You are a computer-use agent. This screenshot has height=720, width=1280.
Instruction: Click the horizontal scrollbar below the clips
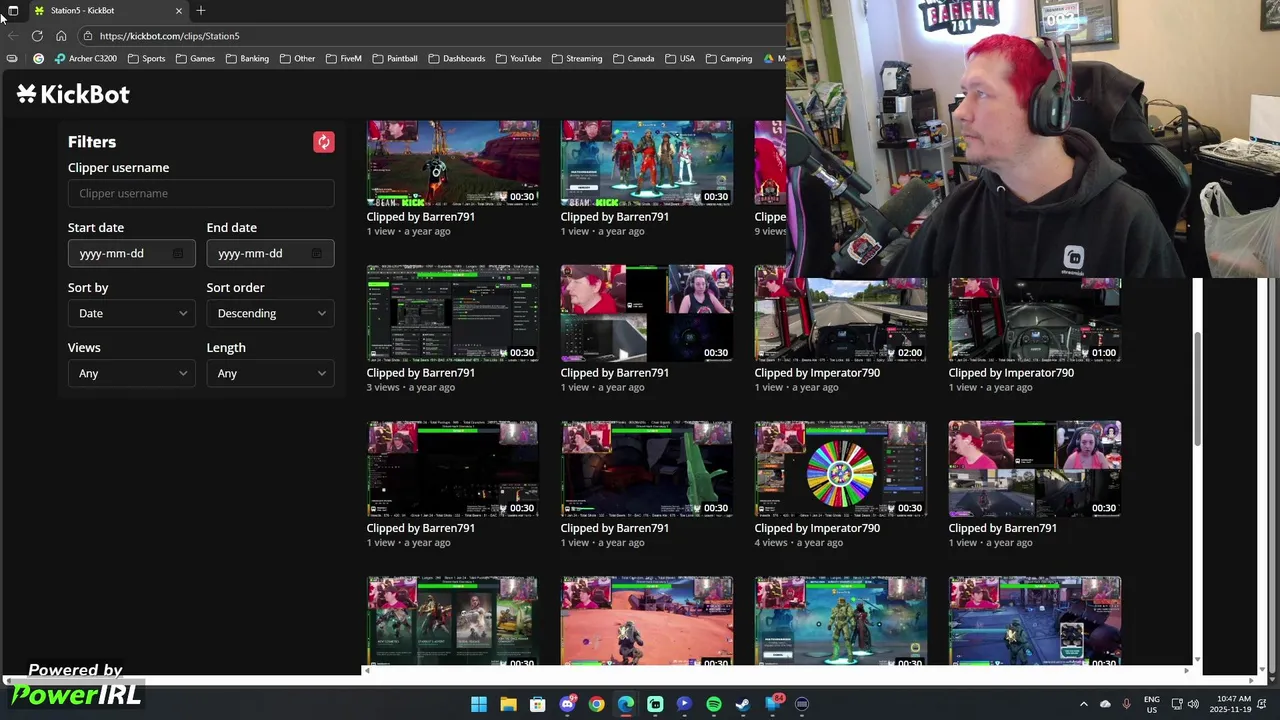click(776, 670)
